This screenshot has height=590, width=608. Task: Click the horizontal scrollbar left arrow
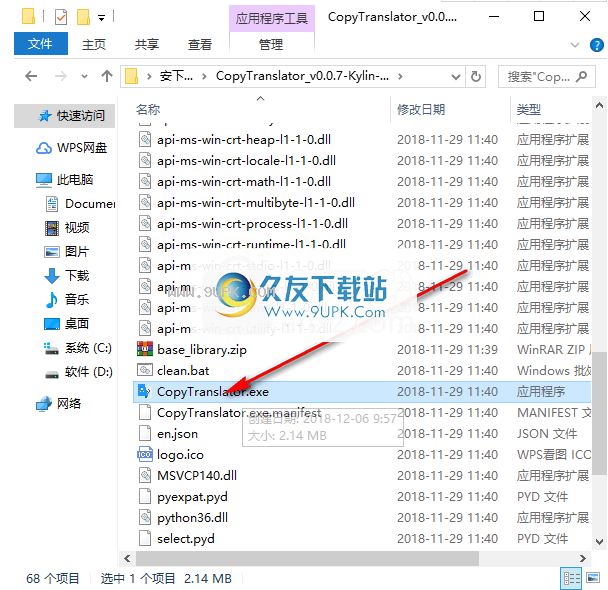127,558
